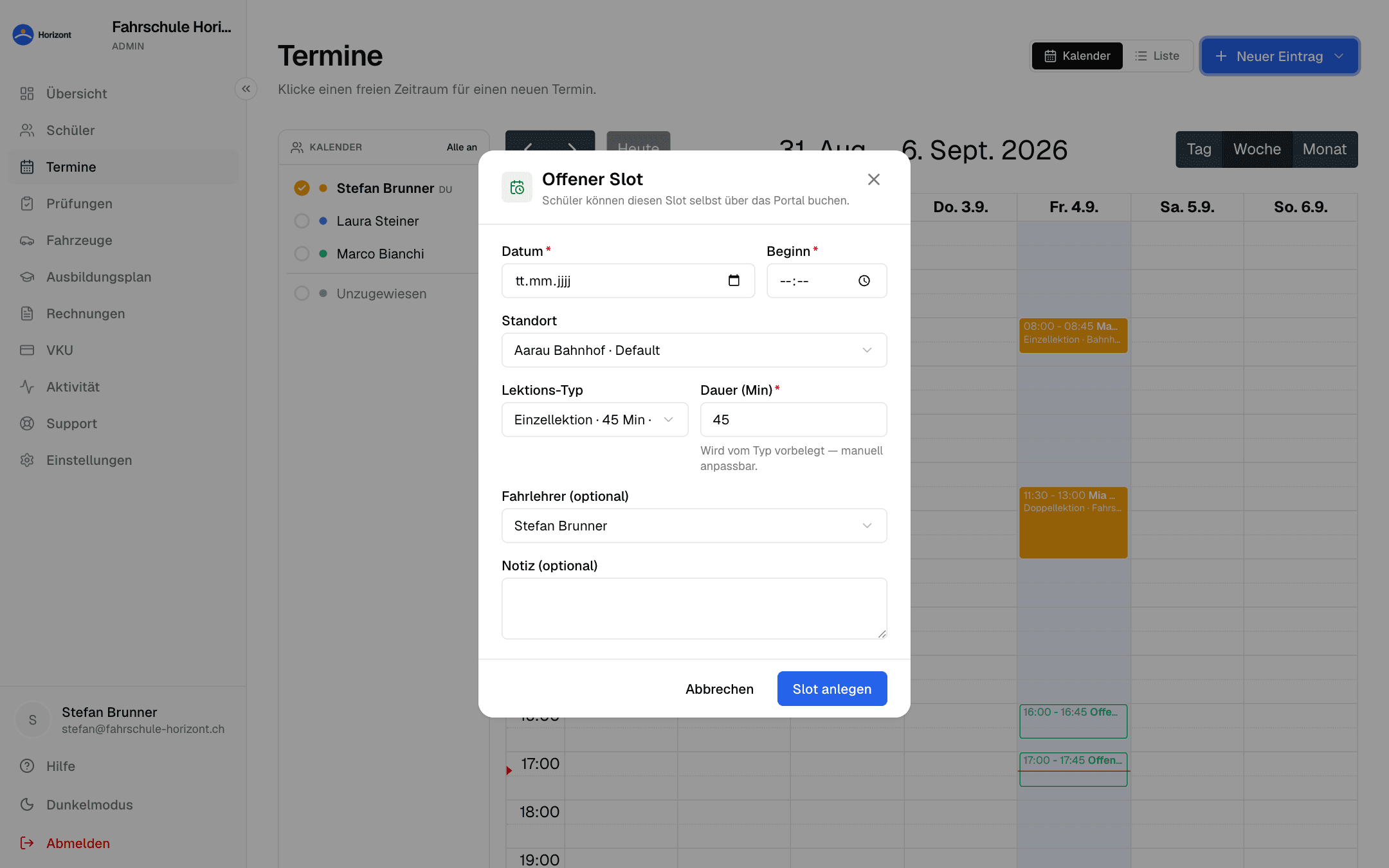Click into the Dauer (Min) field
This screenshot has width=1389, height=868.
coord(794,420)
